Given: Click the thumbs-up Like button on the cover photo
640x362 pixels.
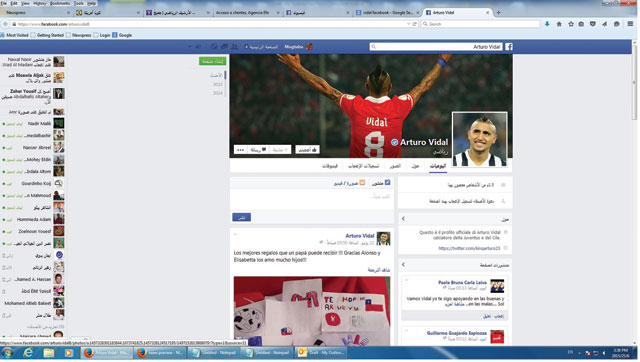Looking at the screenshot, I should coord(307,150).
